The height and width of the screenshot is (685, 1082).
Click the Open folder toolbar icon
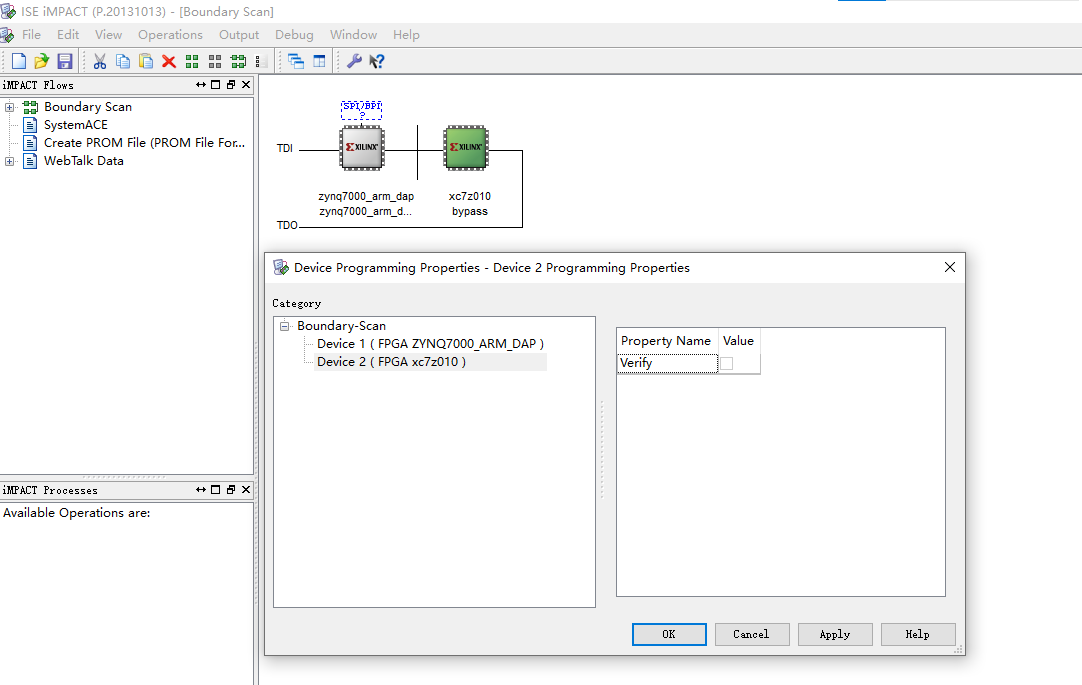41,61
